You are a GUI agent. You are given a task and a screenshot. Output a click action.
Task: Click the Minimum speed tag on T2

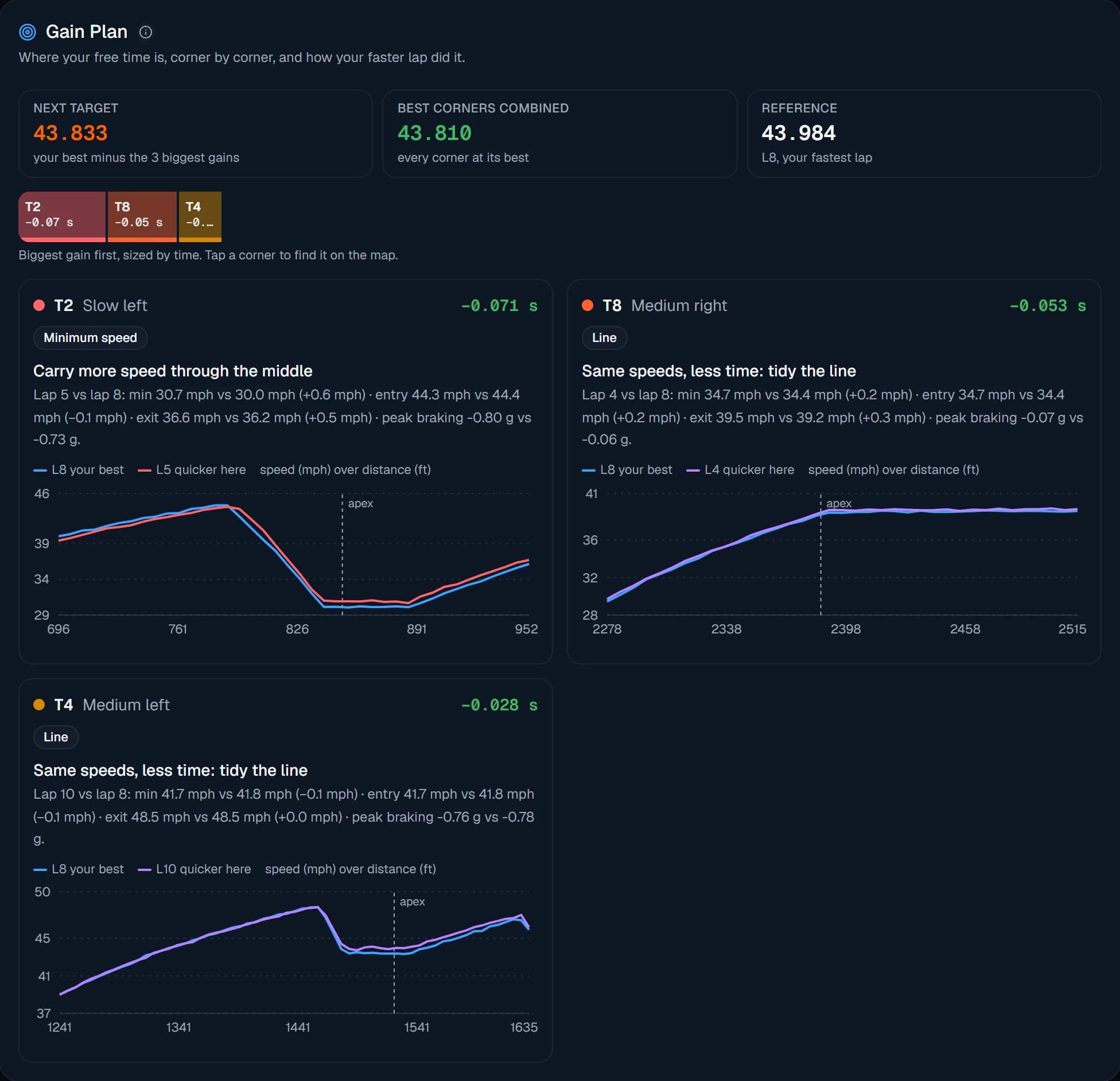click(x=91, y=337)
